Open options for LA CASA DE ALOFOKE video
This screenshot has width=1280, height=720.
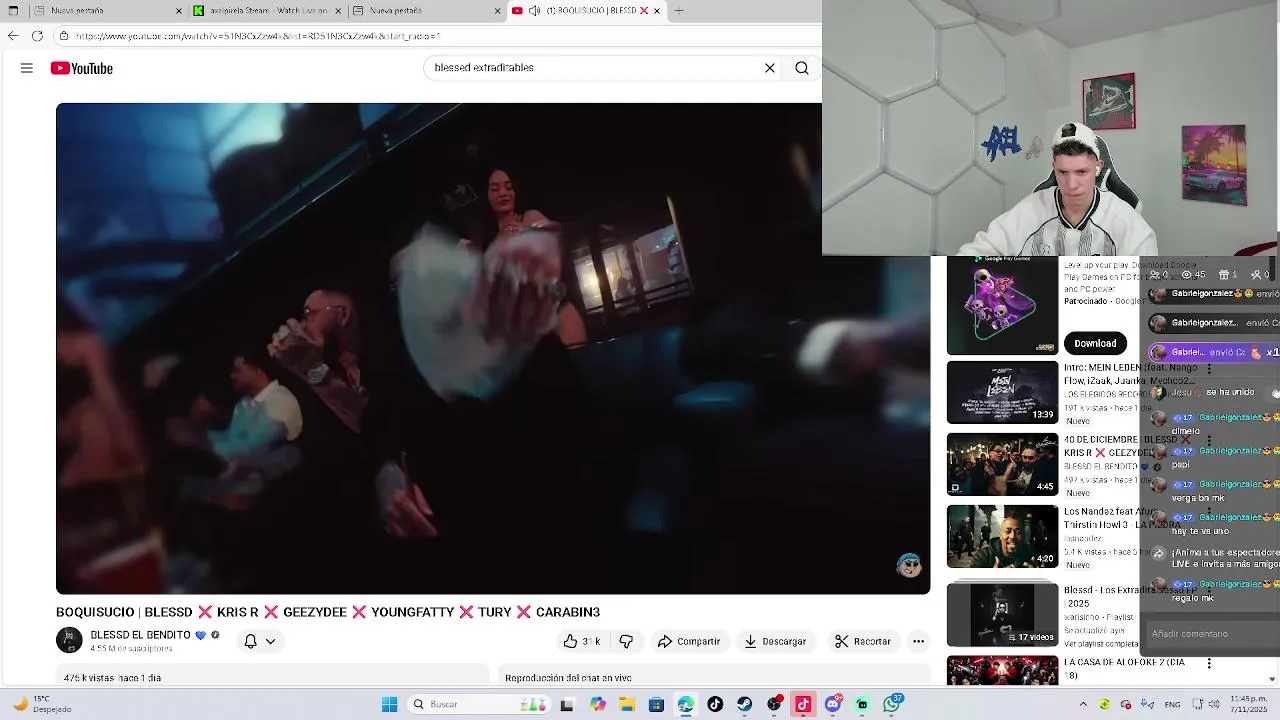[1209, 663]
